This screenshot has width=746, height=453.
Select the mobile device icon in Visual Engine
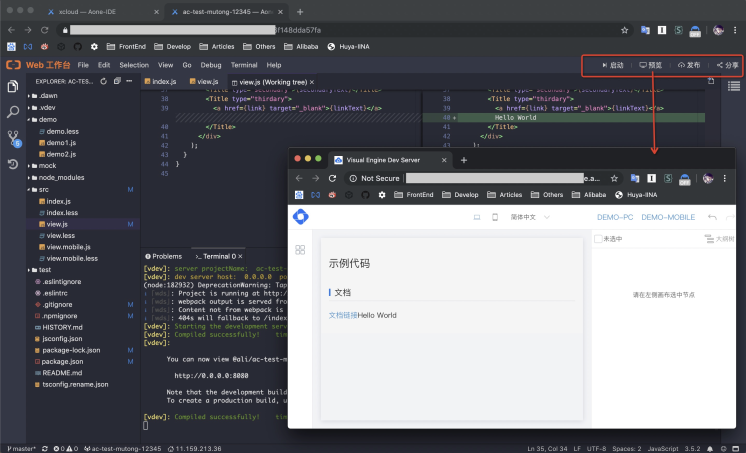point(495,217)
